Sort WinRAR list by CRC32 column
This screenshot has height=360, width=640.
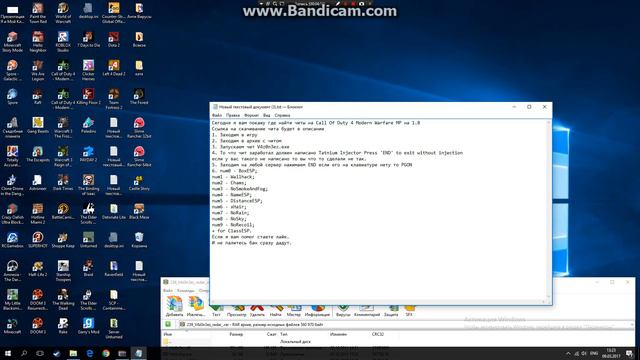tap(378, 334)
